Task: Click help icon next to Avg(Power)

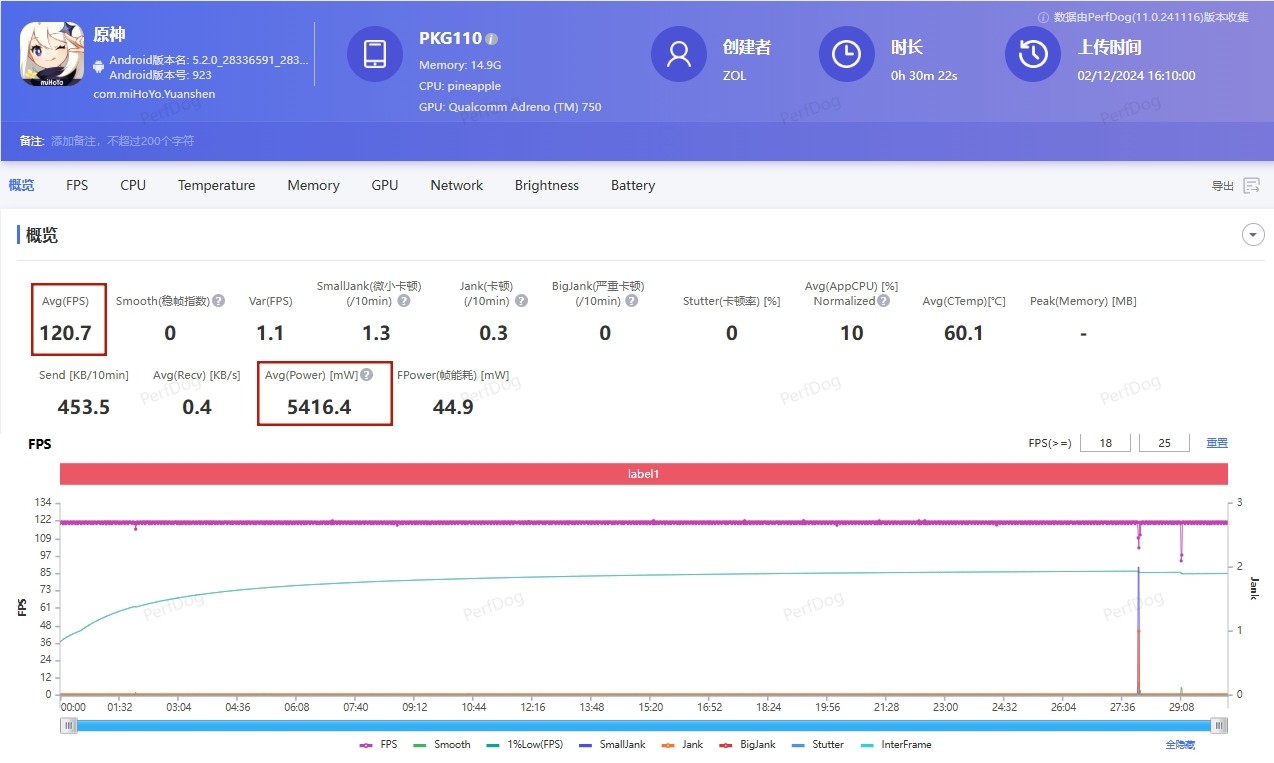Action: (367, 375)
